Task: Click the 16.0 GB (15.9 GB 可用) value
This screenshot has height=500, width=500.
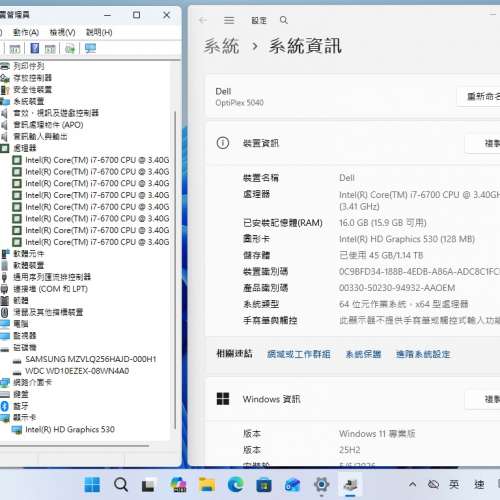Action: tap(383, 223)
